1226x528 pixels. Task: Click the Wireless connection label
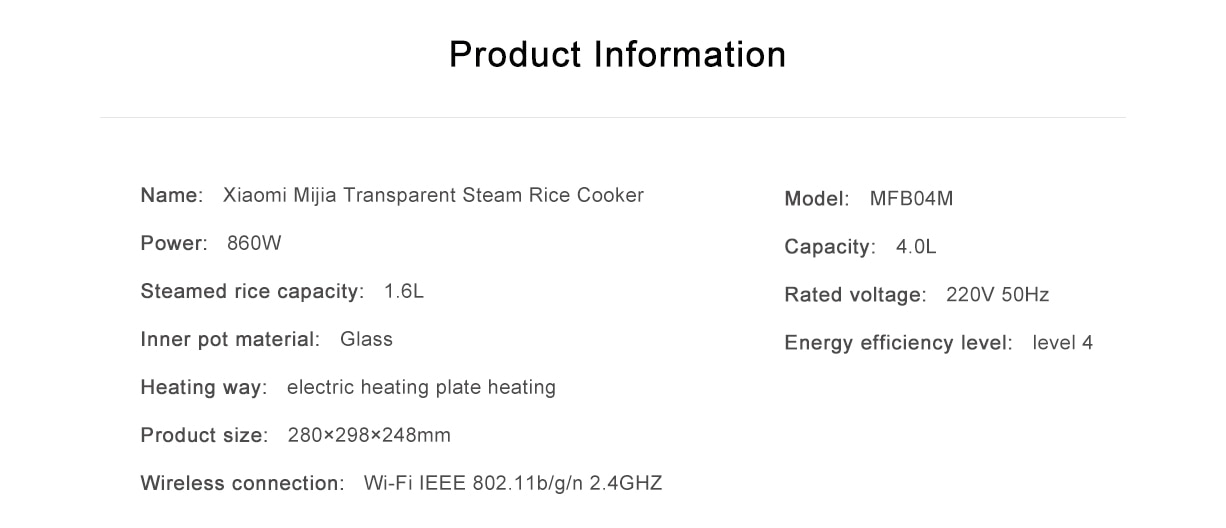click(242, 483)
